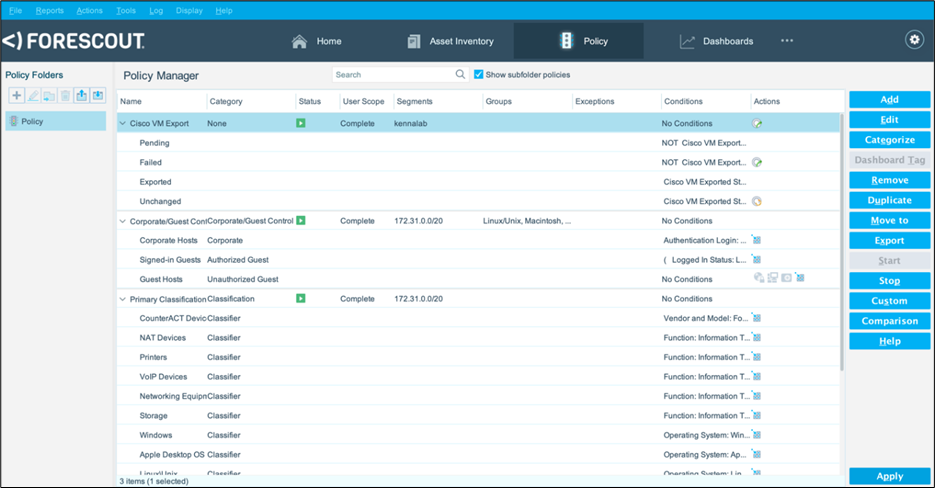Click first action icon in Guest Hosts row

tap(758, 277)
